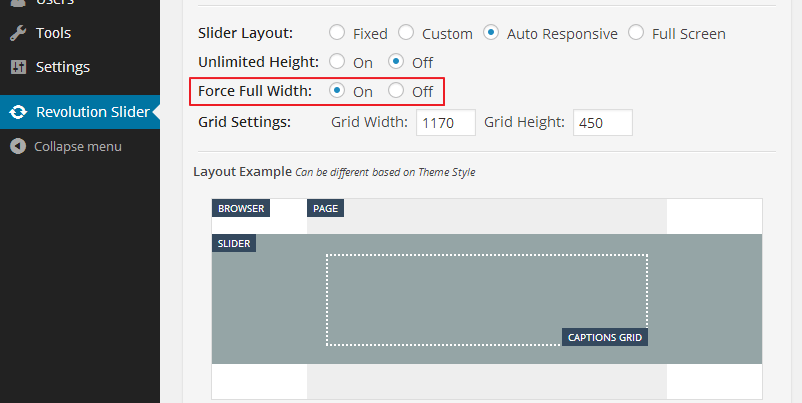Image resolution: width=802 pixels, height=403 pixels.
Task: Click the Tools wrench icon in sidebar
Action: [18, 33]
